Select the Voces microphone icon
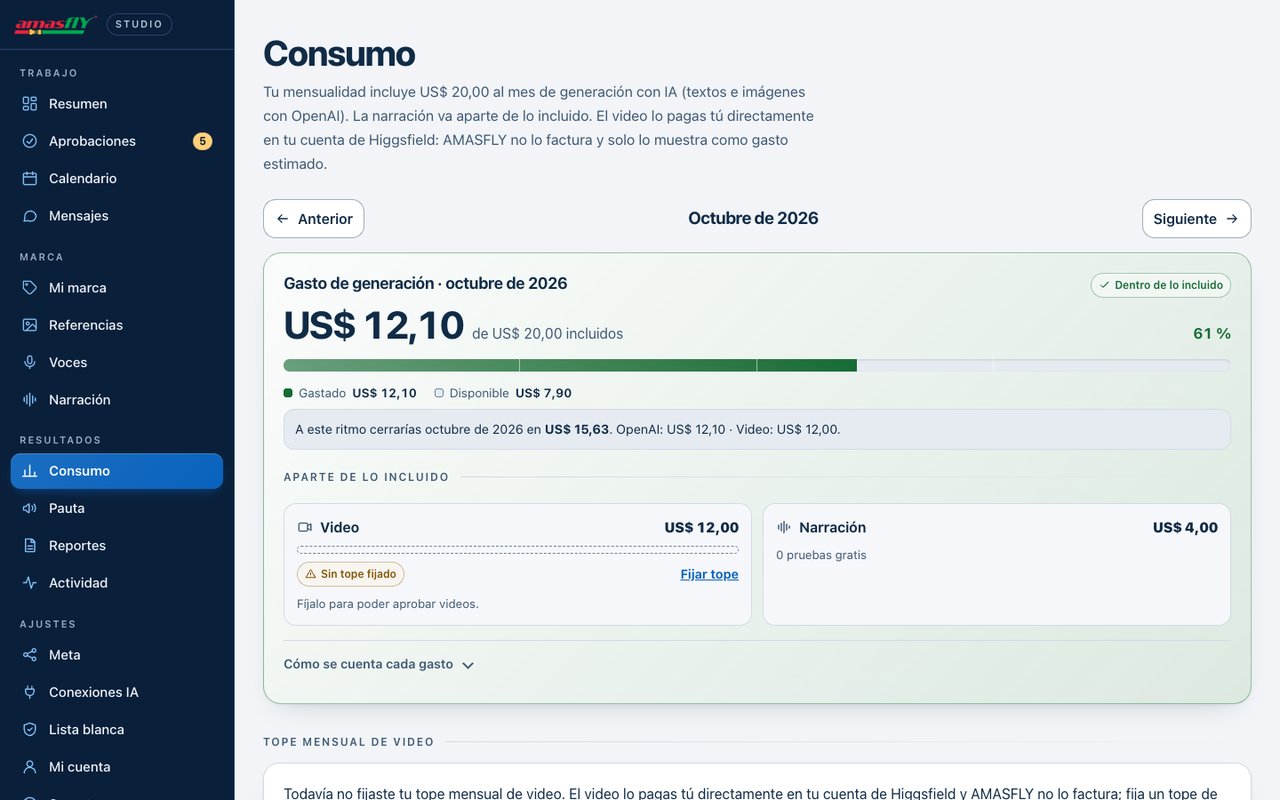Viewport: 1280px width, 800px height. pos(30,362)
